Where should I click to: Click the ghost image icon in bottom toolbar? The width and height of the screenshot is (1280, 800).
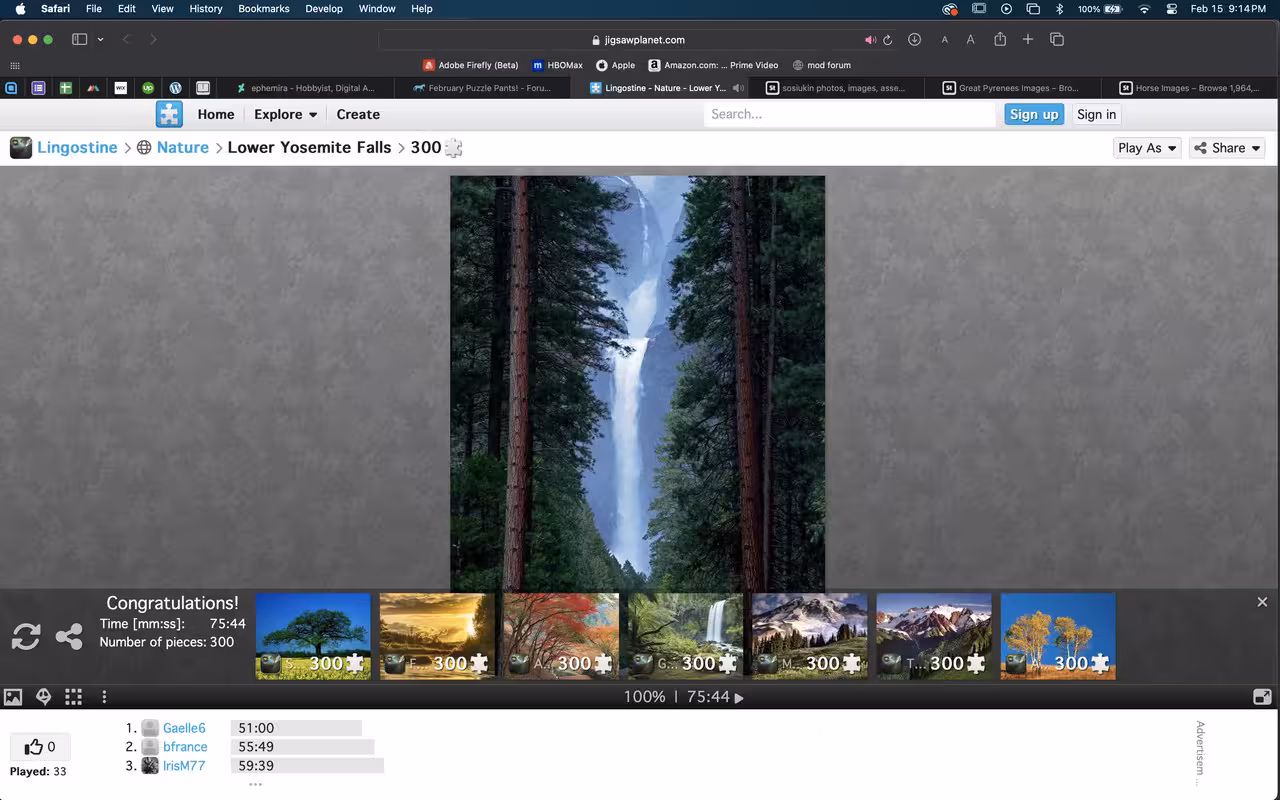pyautogui.click(x=43, y=697)
